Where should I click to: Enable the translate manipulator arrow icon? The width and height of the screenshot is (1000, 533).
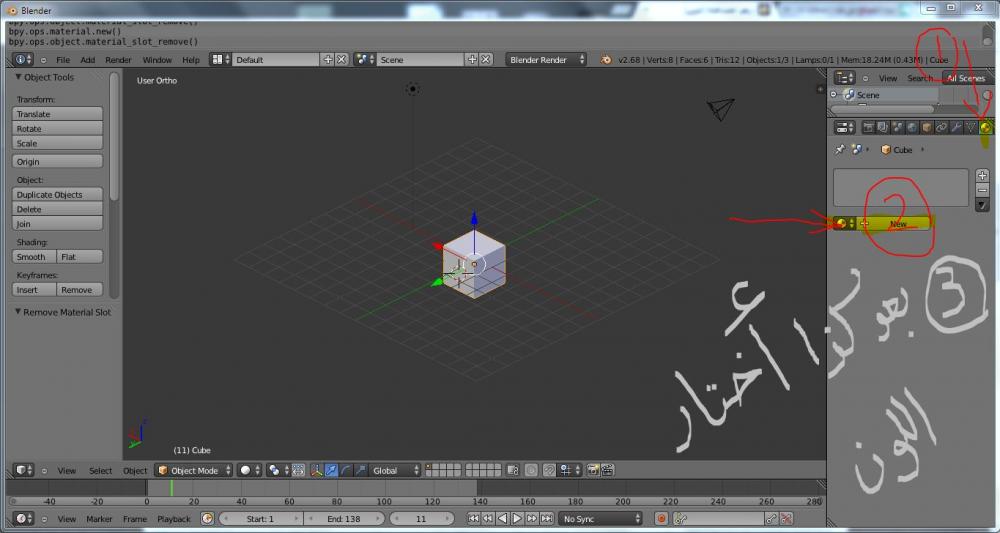pyautogui.click(x=332, y=471)
